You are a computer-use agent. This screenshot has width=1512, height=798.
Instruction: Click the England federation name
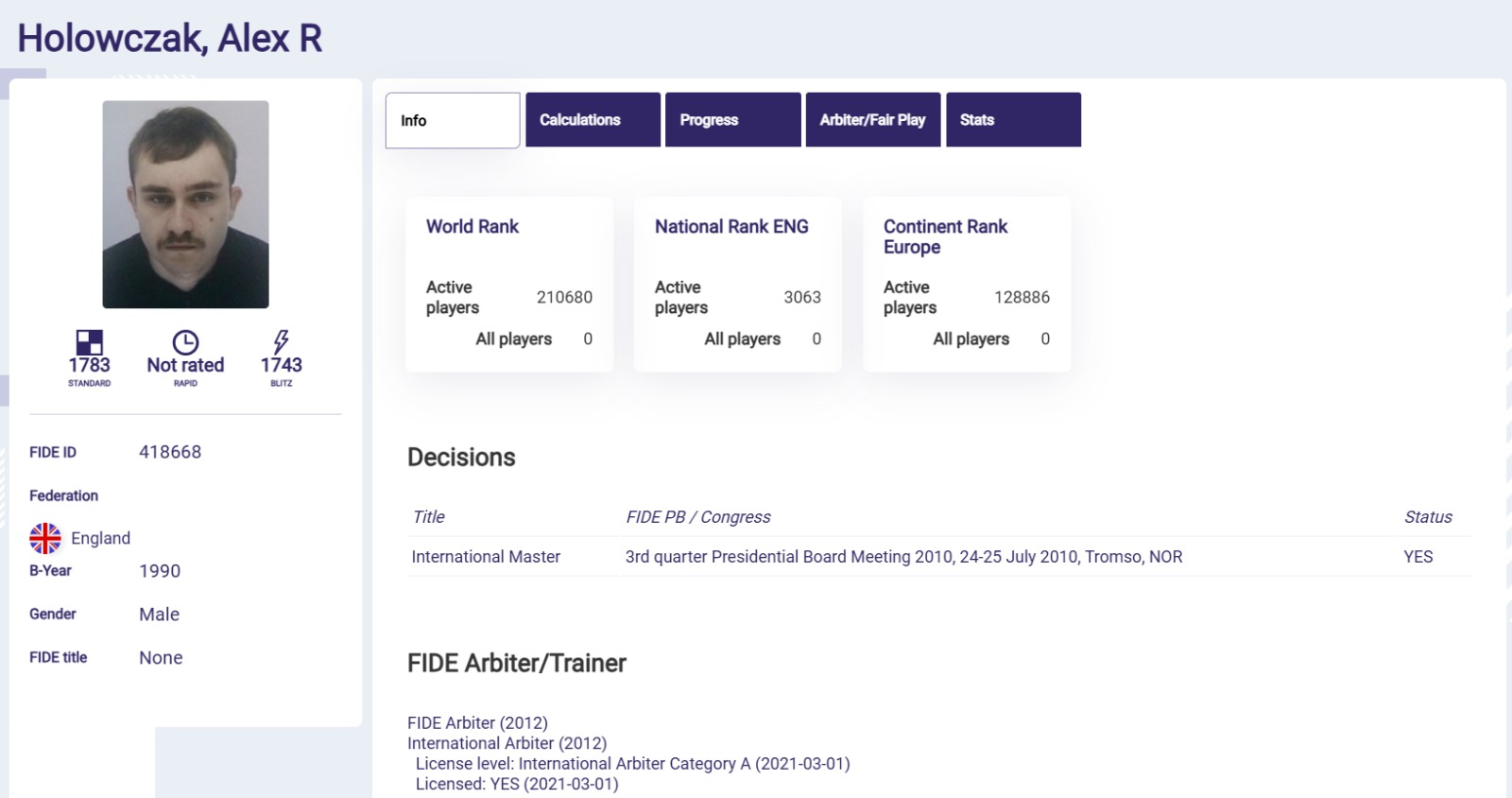[100, 538]
